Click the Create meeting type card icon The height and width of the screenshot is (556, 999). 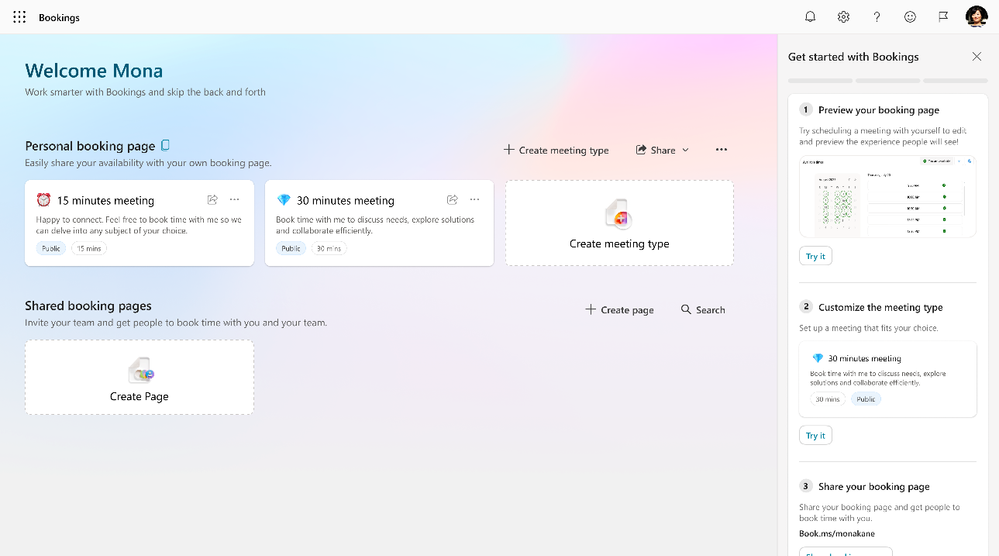coord(619,214)
